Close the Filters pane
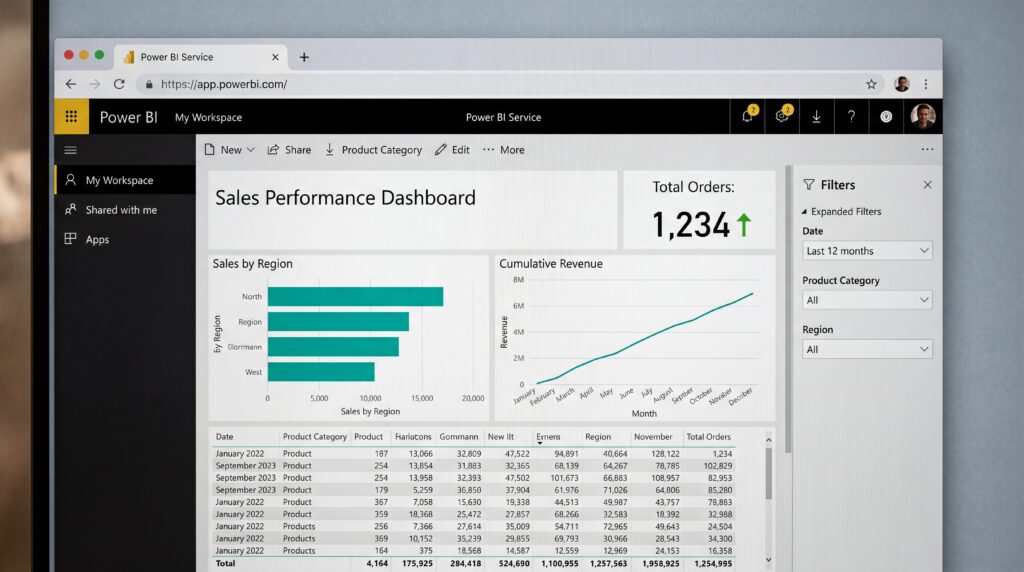The height and width of the screenshot is (572, 1024). pos(927,185)
